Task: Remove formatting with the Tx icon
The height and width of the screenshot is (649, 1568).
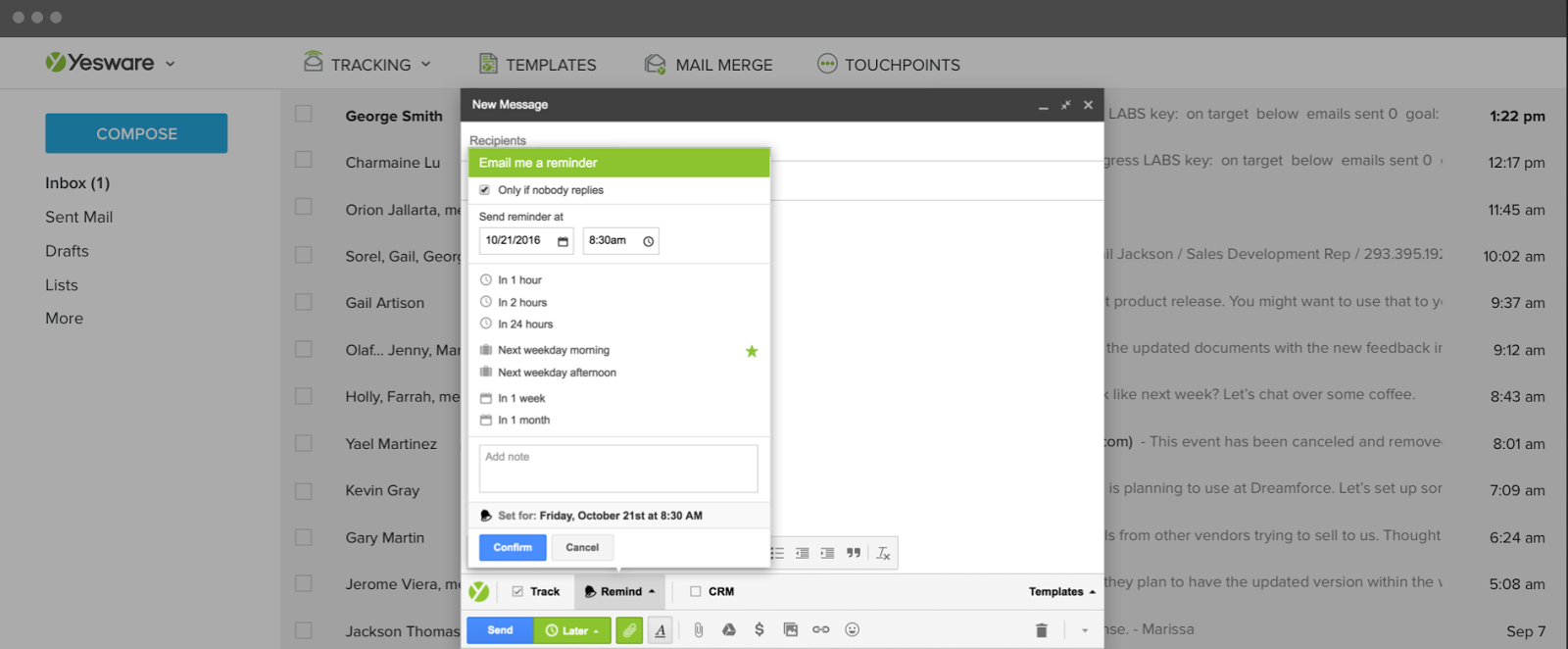Action: [x=883, y=553]
